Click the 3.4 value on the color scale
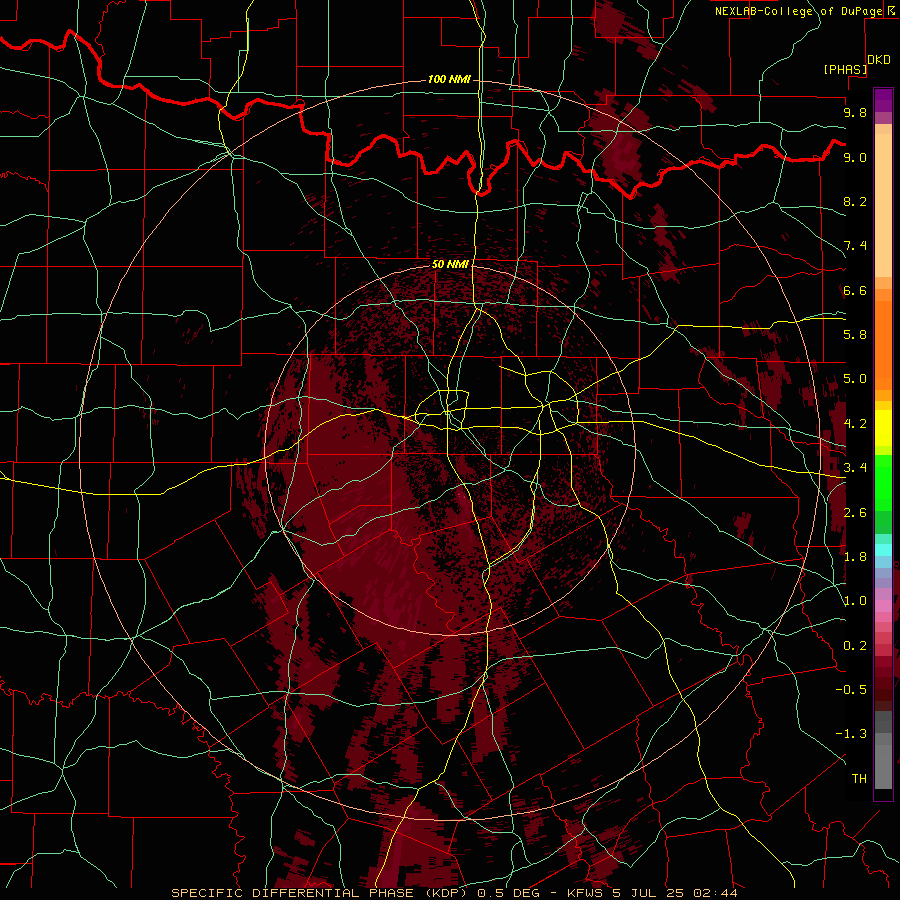Viewport: 900px width, 900px height. coord(855,468)
